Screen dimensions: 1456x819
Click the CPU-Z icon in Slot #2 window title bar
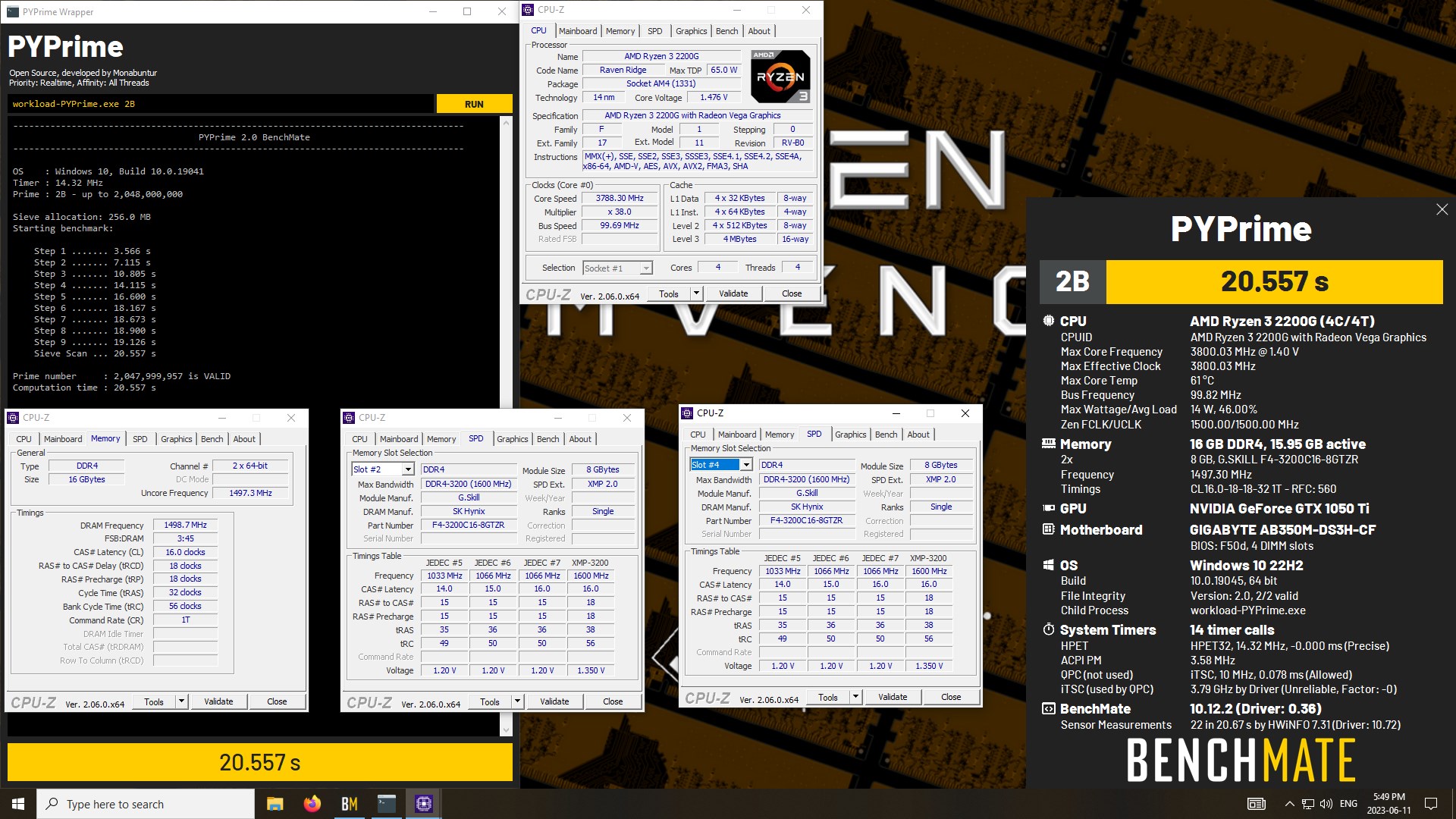[x=350, y=418]
